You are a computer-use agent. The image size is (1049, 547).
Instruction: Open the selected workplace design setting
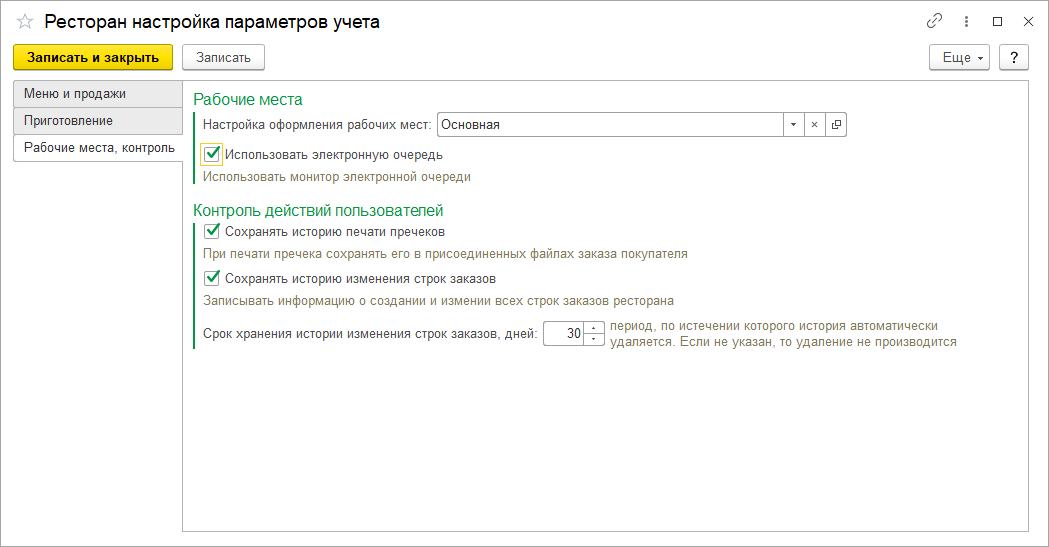point(836,125)
